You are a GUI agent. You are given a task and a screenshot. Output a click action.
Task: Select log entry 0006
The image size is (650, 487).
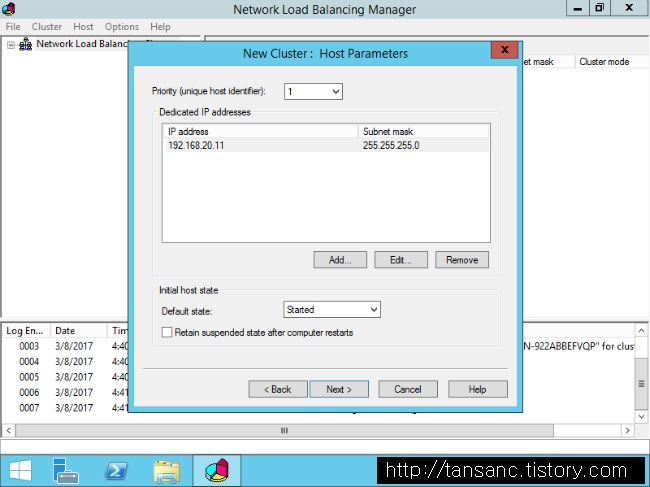[29, 392]
